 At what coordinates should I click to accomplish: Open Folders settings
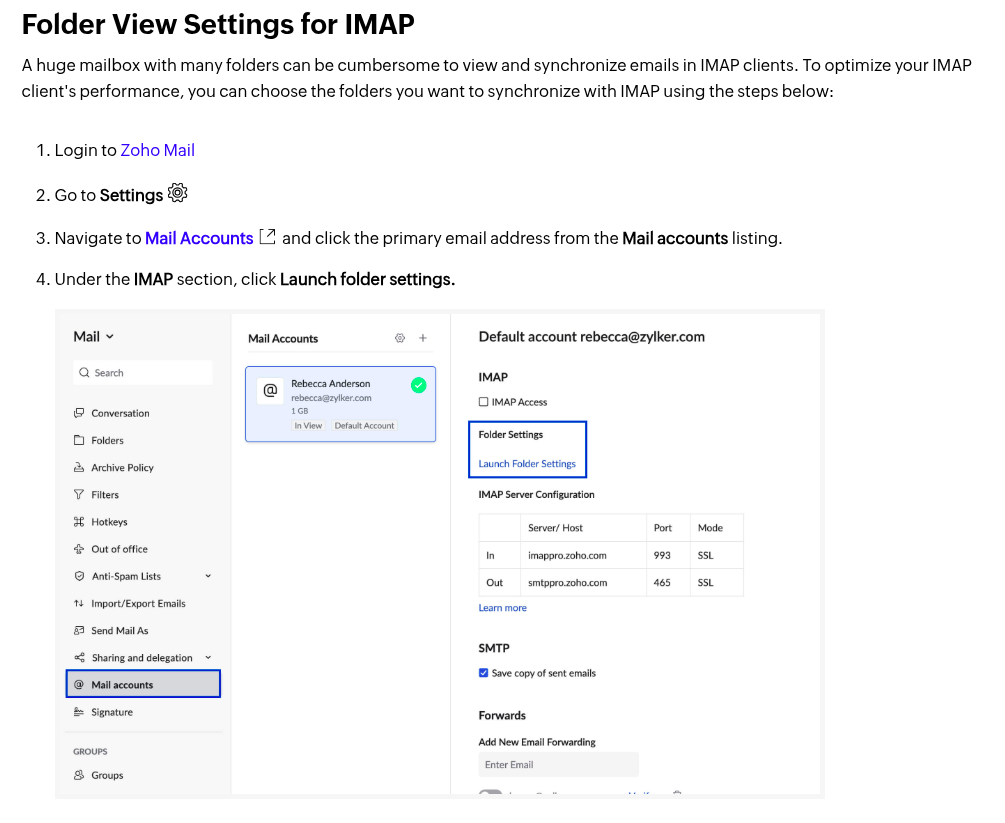(x=107, y=440)
